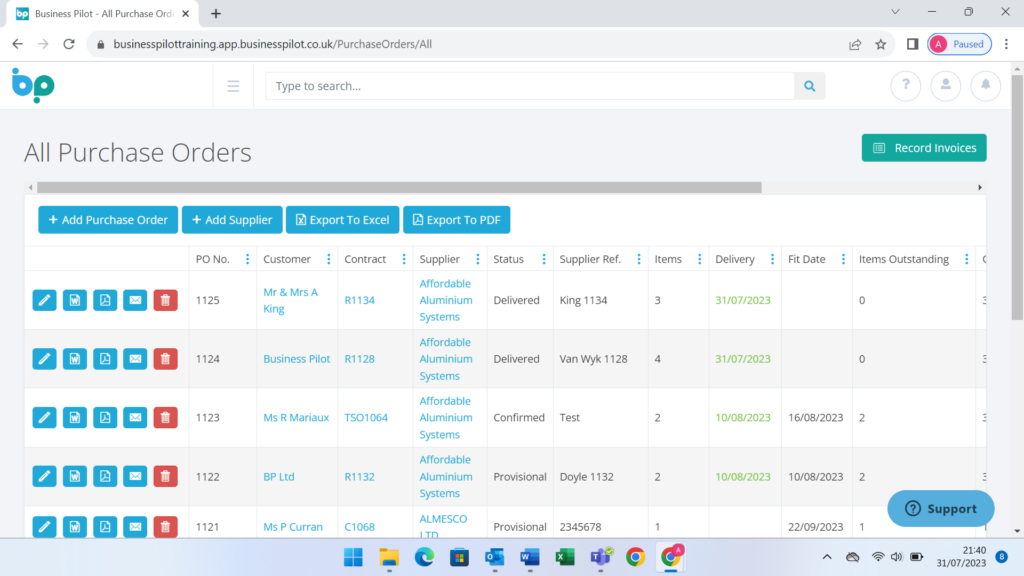Open Delivery column options menu
This screenshot has width=1024, height=576.
pos(772,259)
